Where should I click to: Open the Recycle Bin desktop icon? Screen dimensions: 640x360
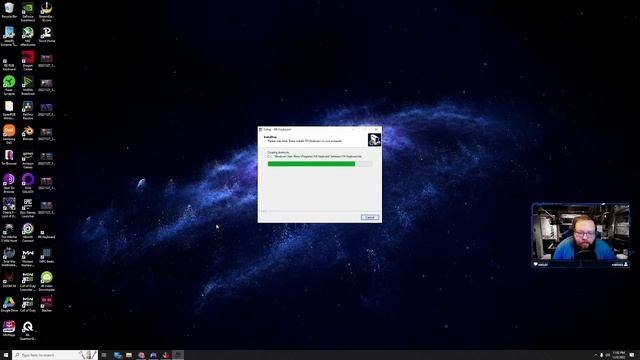click(9, 10)
